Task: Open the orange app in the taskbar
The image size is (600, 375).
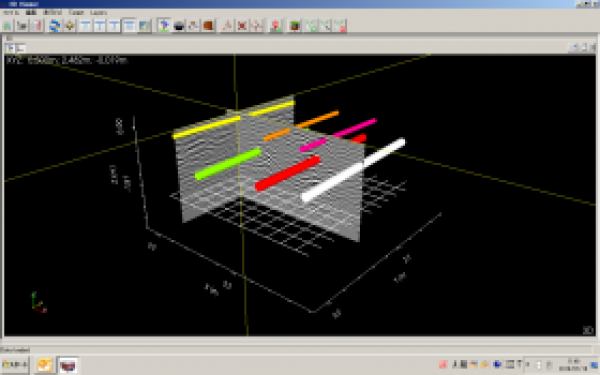Action: 44,365
